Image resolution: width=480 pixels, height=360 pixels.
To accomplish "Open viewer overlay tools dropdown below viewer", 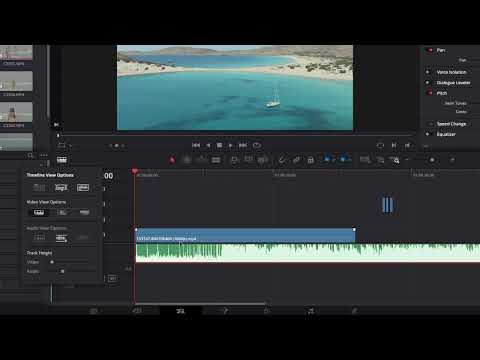I will point(64,146).
